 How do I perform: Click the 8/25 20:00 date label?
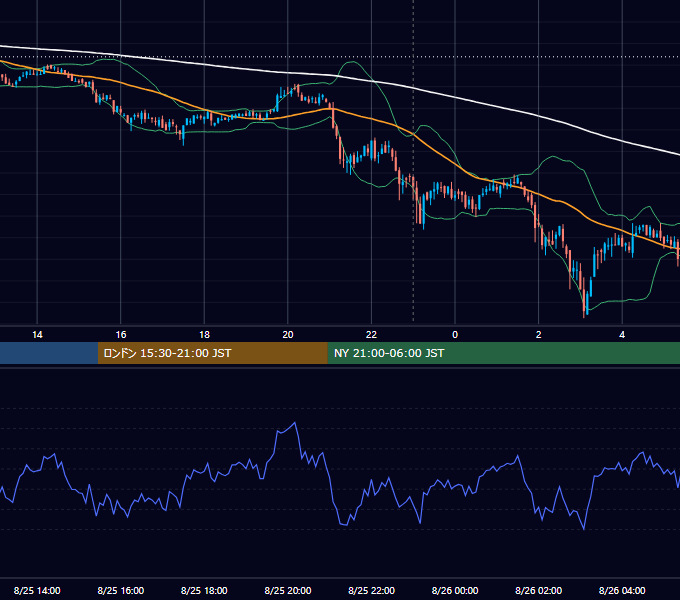click(288, 590)
